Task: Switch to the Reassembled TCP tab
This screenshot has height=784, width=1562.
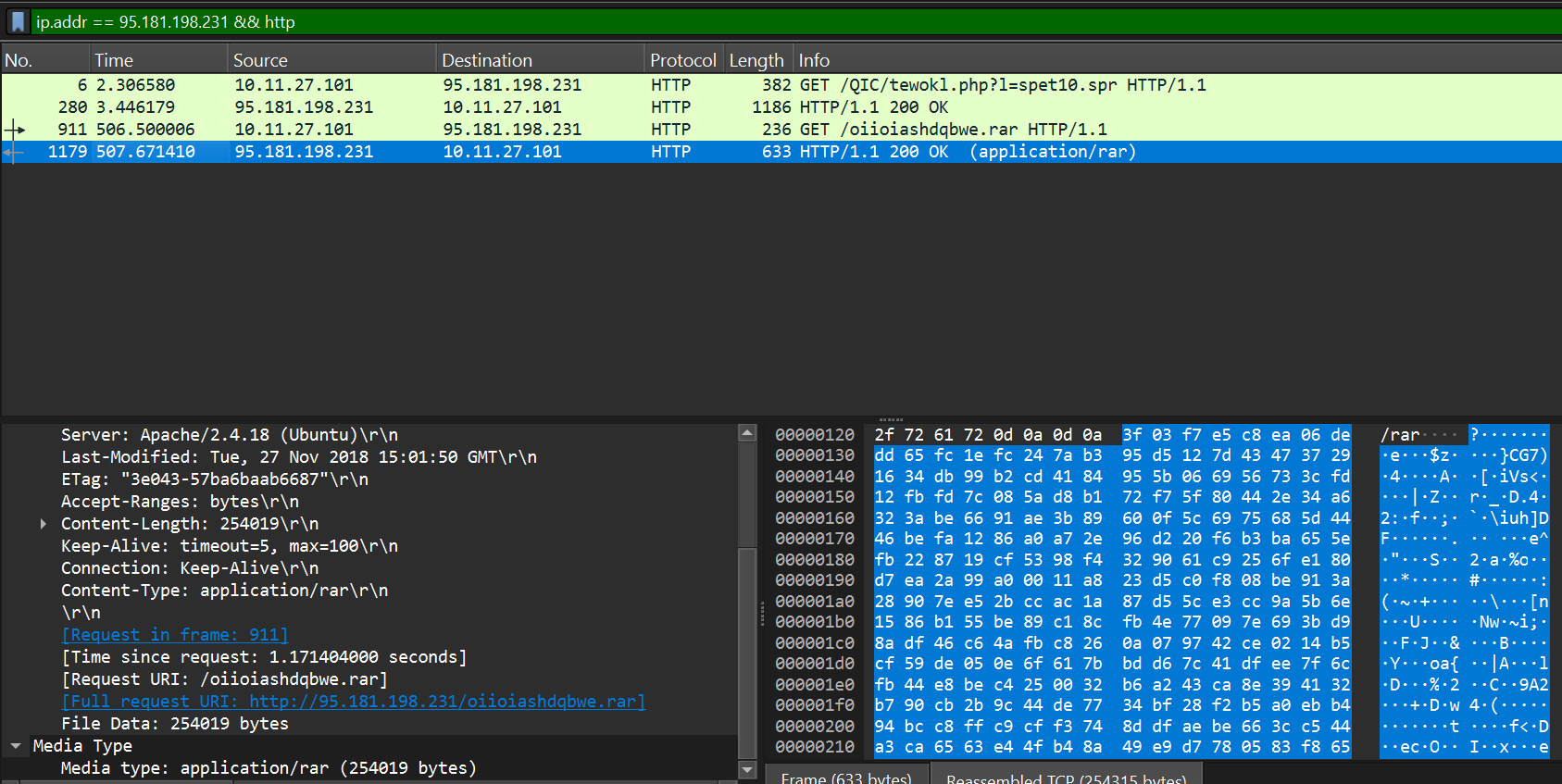Action: 1066,777
